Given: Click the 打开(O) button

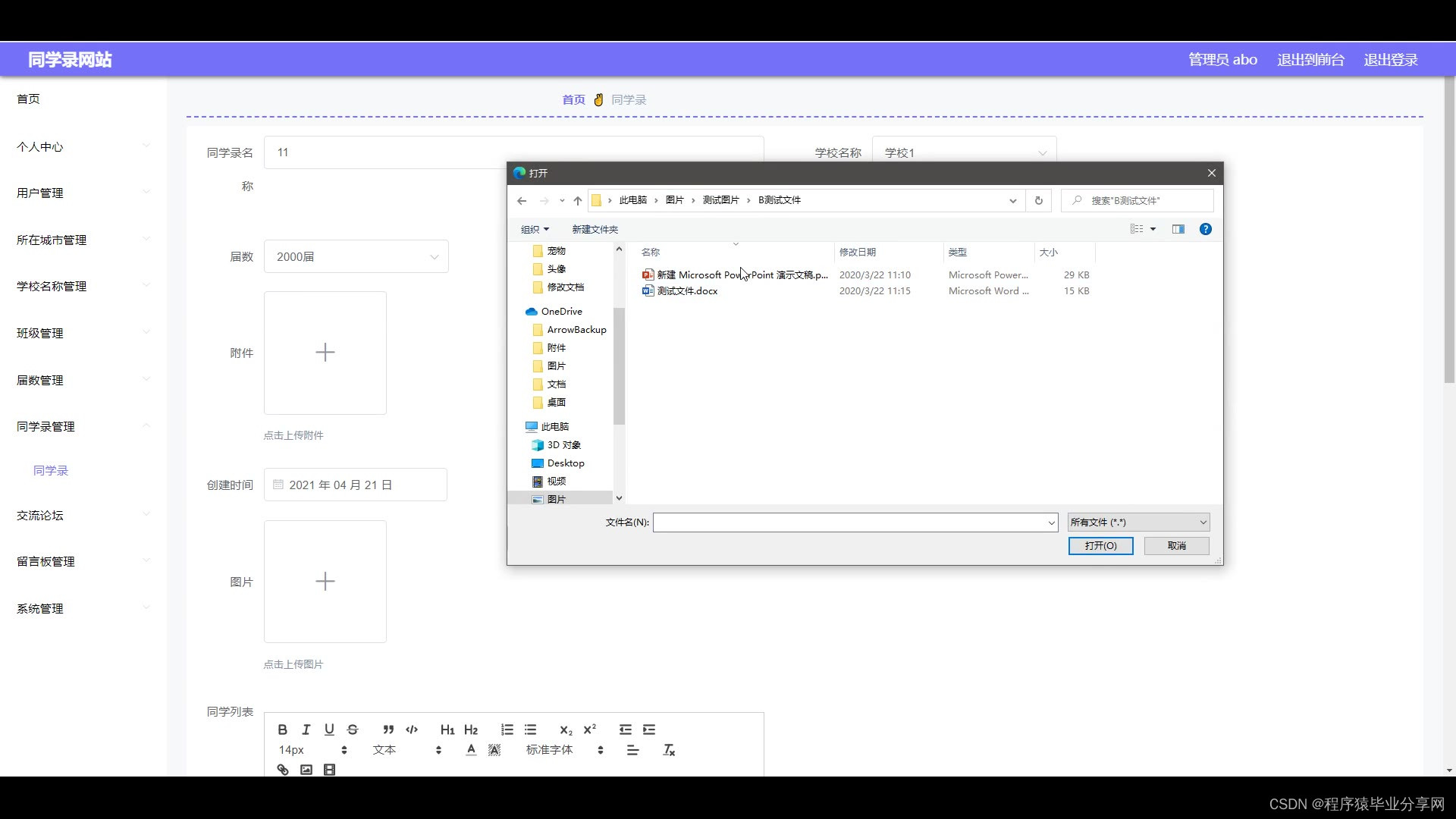Looking at the screenshot, I should [x=1100, y=546].
